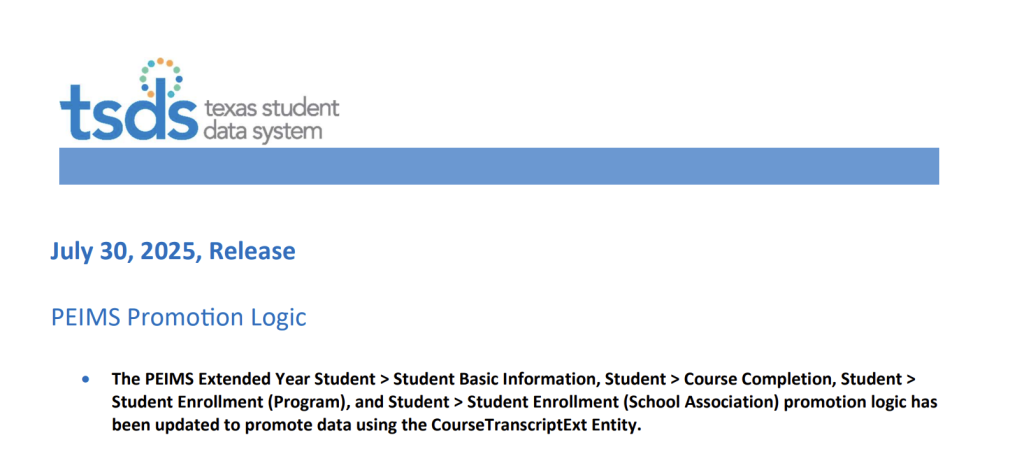Click the words "promotion logic has"
Viewport: 1024px width, 454px height.
tap(861, 402)
